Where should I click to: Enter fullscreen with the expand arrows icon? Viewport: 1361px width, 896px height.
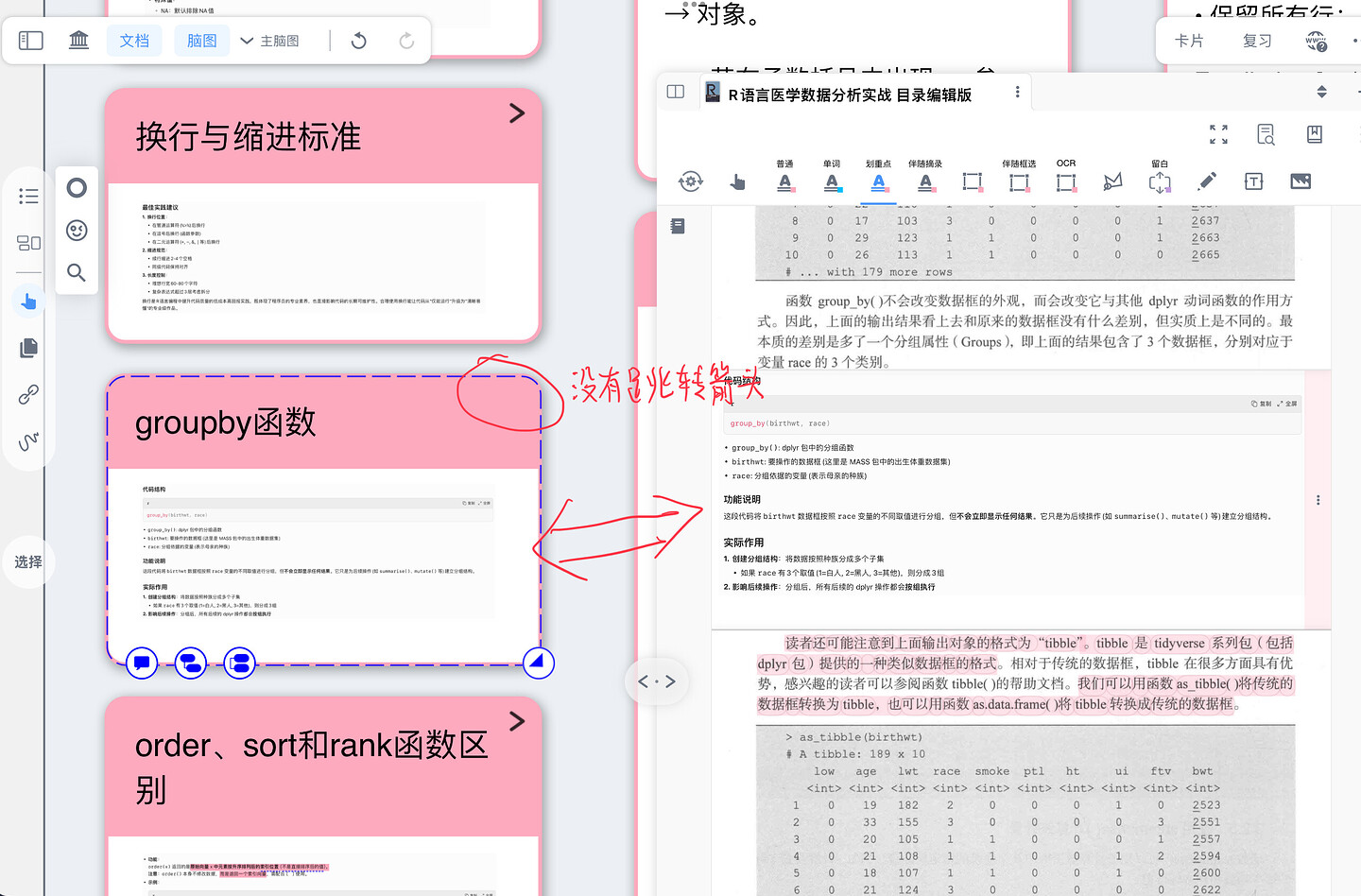click(1218, 134)
